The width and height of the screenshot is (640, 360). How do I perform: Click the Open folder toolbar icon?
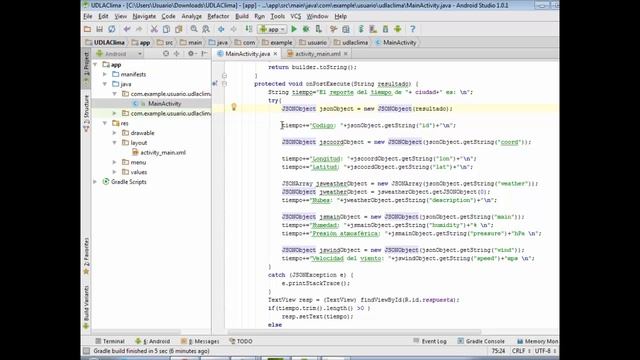(87, 29)
